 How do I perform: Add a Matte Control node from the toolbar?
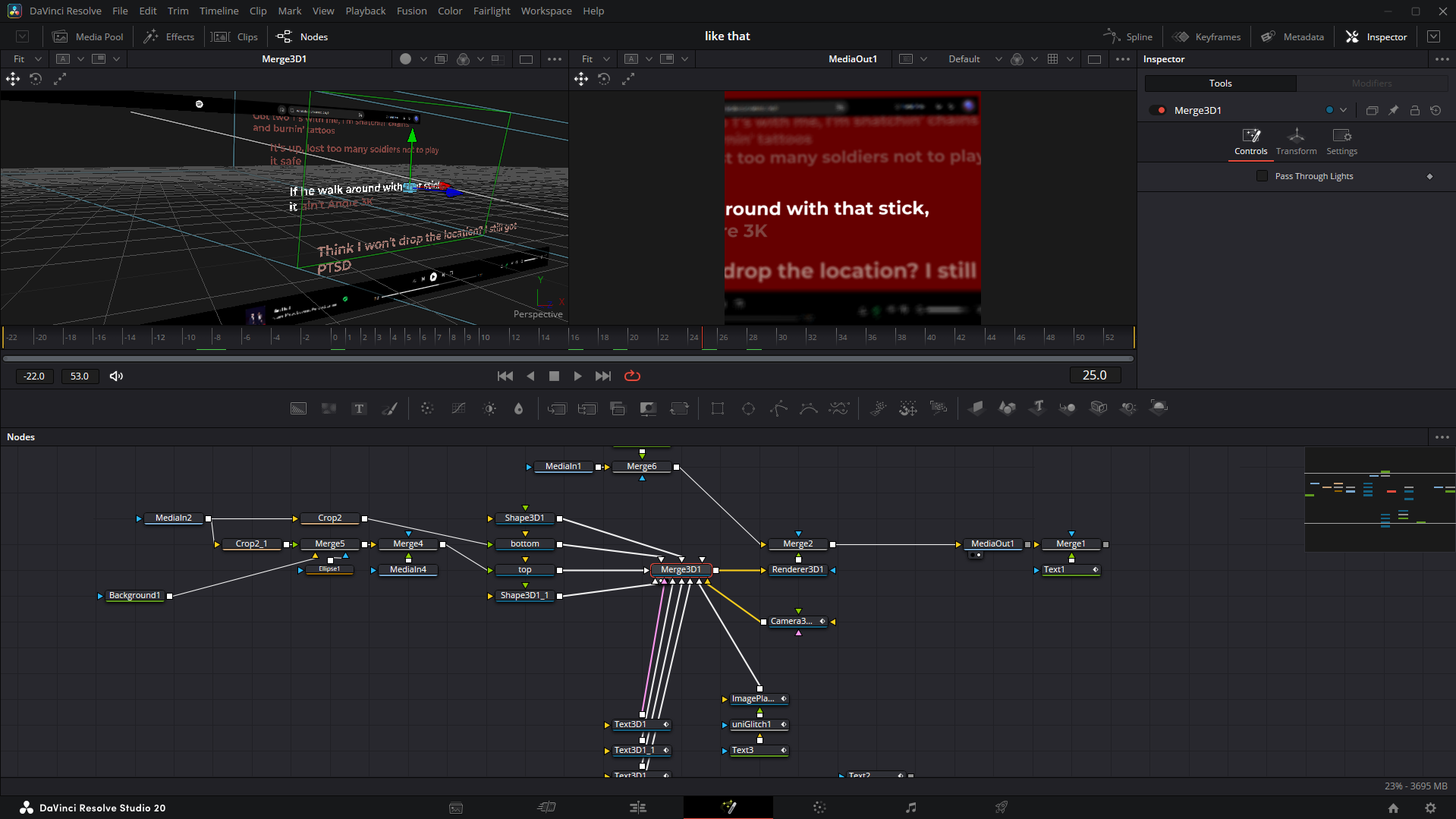click(x=648, y=408)
